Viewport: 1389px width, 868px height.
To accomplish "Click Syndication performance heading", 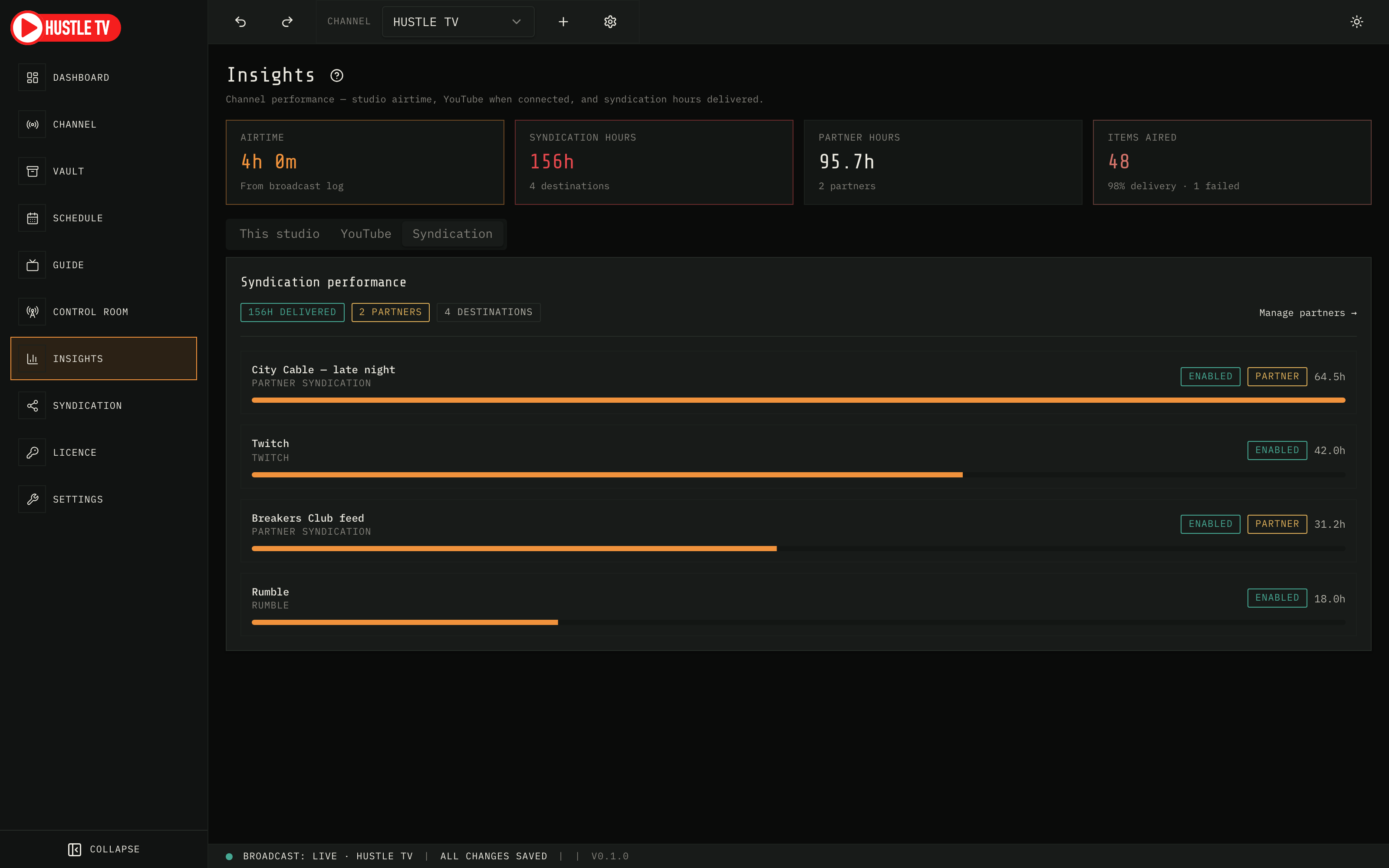I will 324,283.
